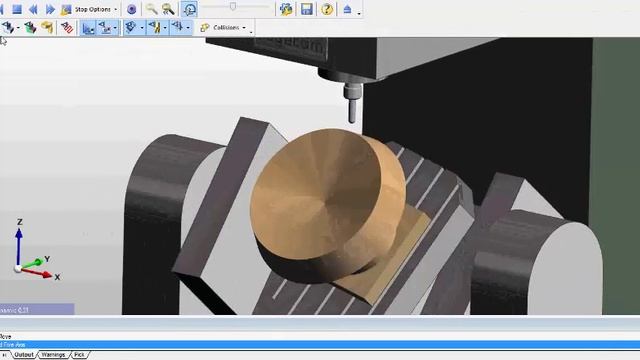This screenshot has height=360, width=640.
Task: Adjust the simulation speed slider handle
Action: [x=233, y=7]
